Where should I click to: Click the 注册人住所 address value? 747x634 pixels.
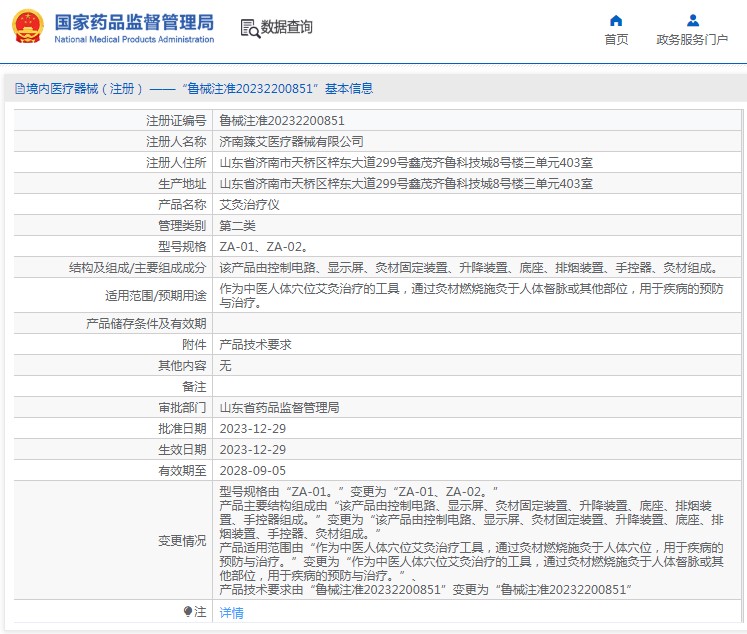406,162
